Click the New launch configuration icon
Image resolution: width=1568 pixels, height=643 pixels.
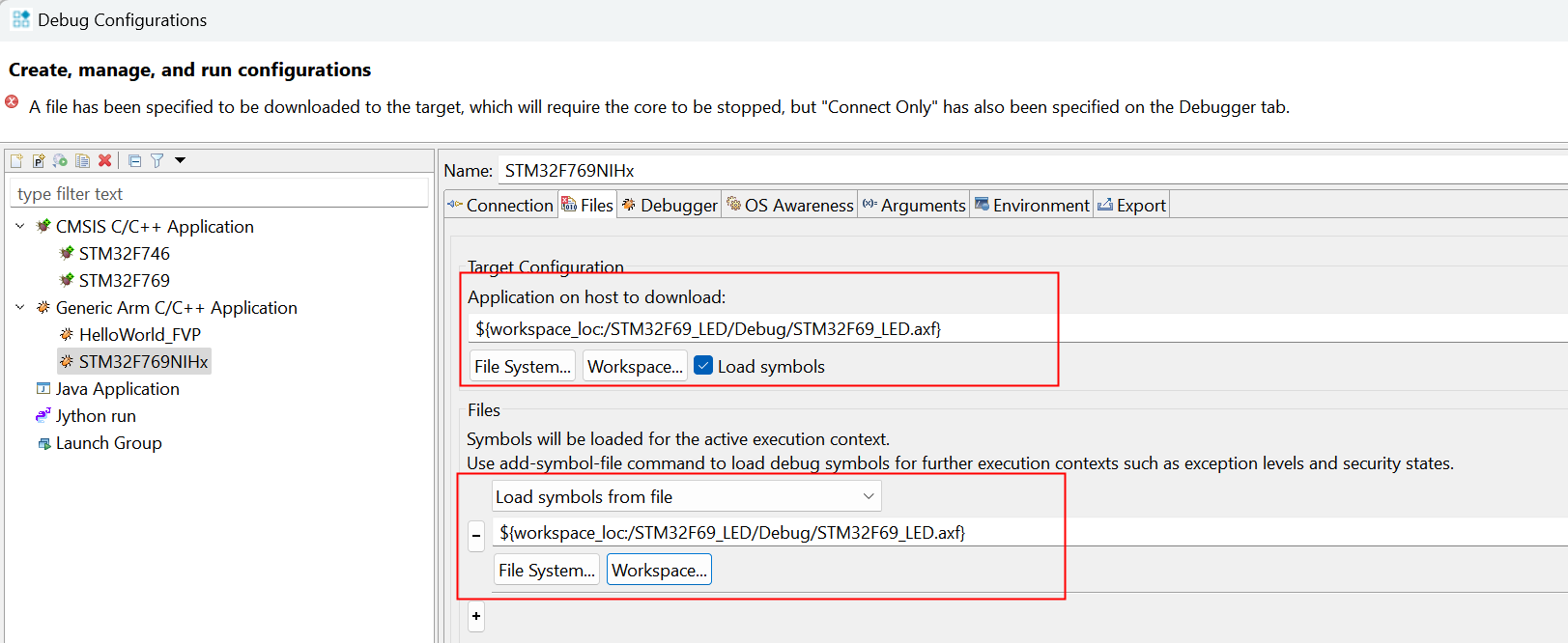[x=16, y=160]
